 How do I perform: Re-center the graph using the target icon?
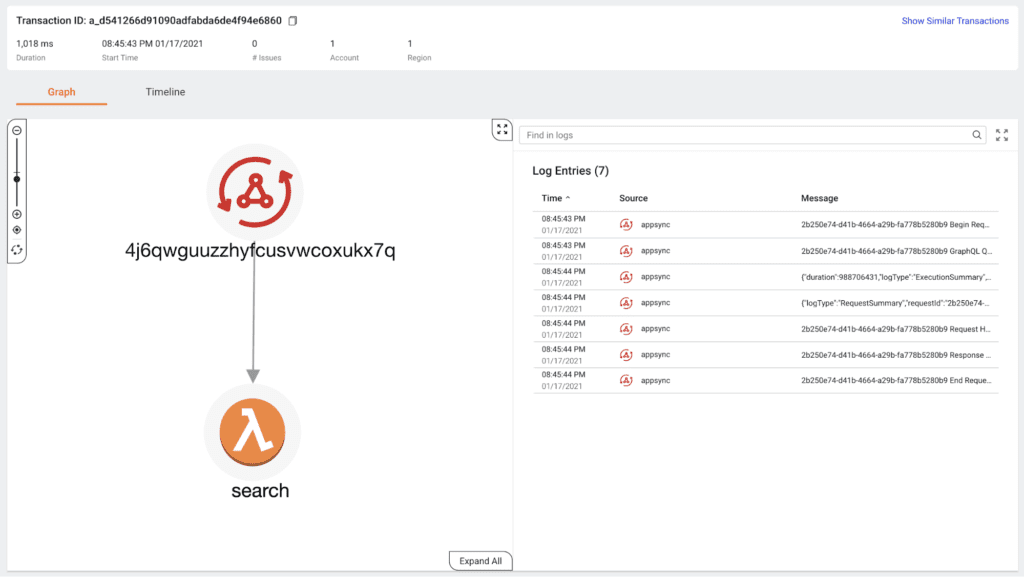(x=16, y=231)
